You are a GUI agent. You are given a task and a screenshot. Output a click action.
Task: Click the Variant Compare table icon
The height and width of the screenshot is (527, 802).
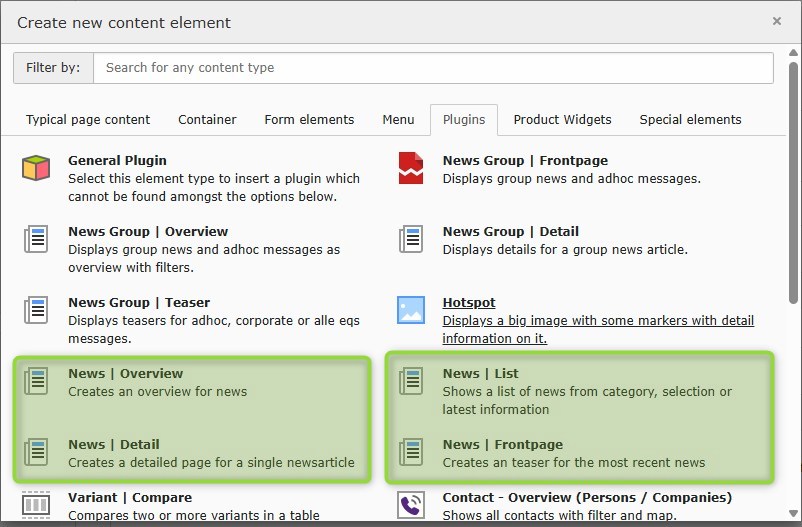pos(36,504)
